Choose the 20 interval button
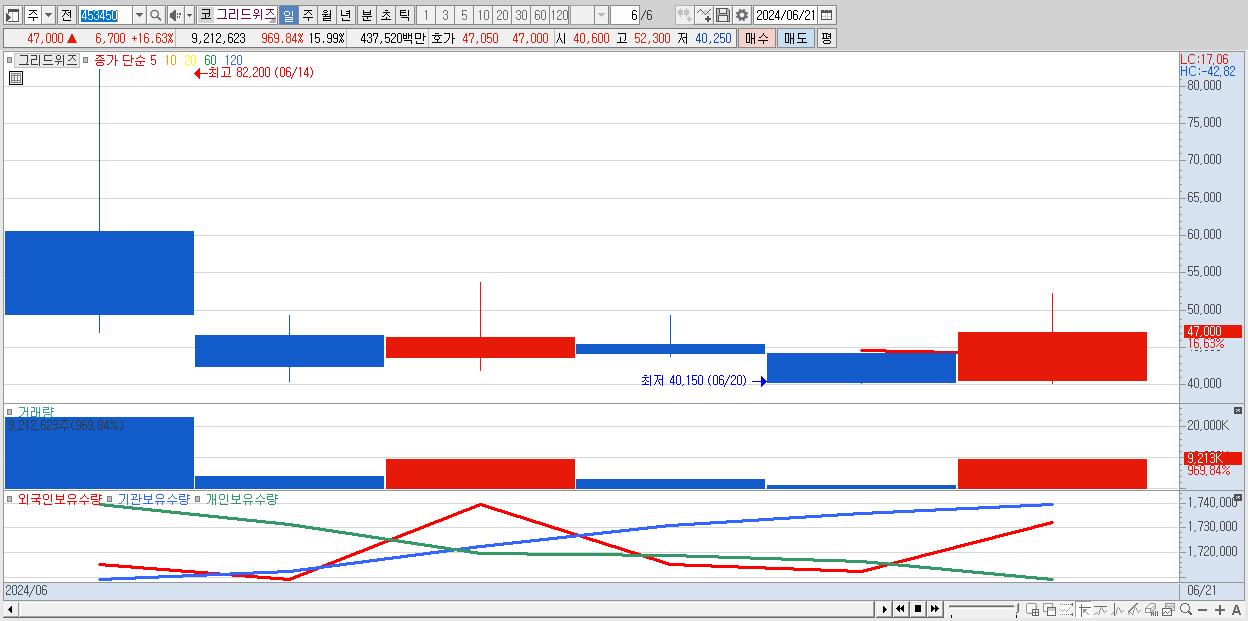The height and width of the screenshot is (621, 1248). (x=501, y=15)
